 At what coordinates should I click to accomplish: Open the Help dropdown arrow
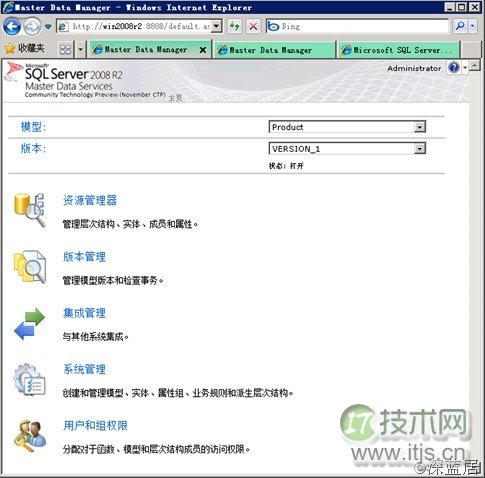pyautogui.click(x=465, y=68)
